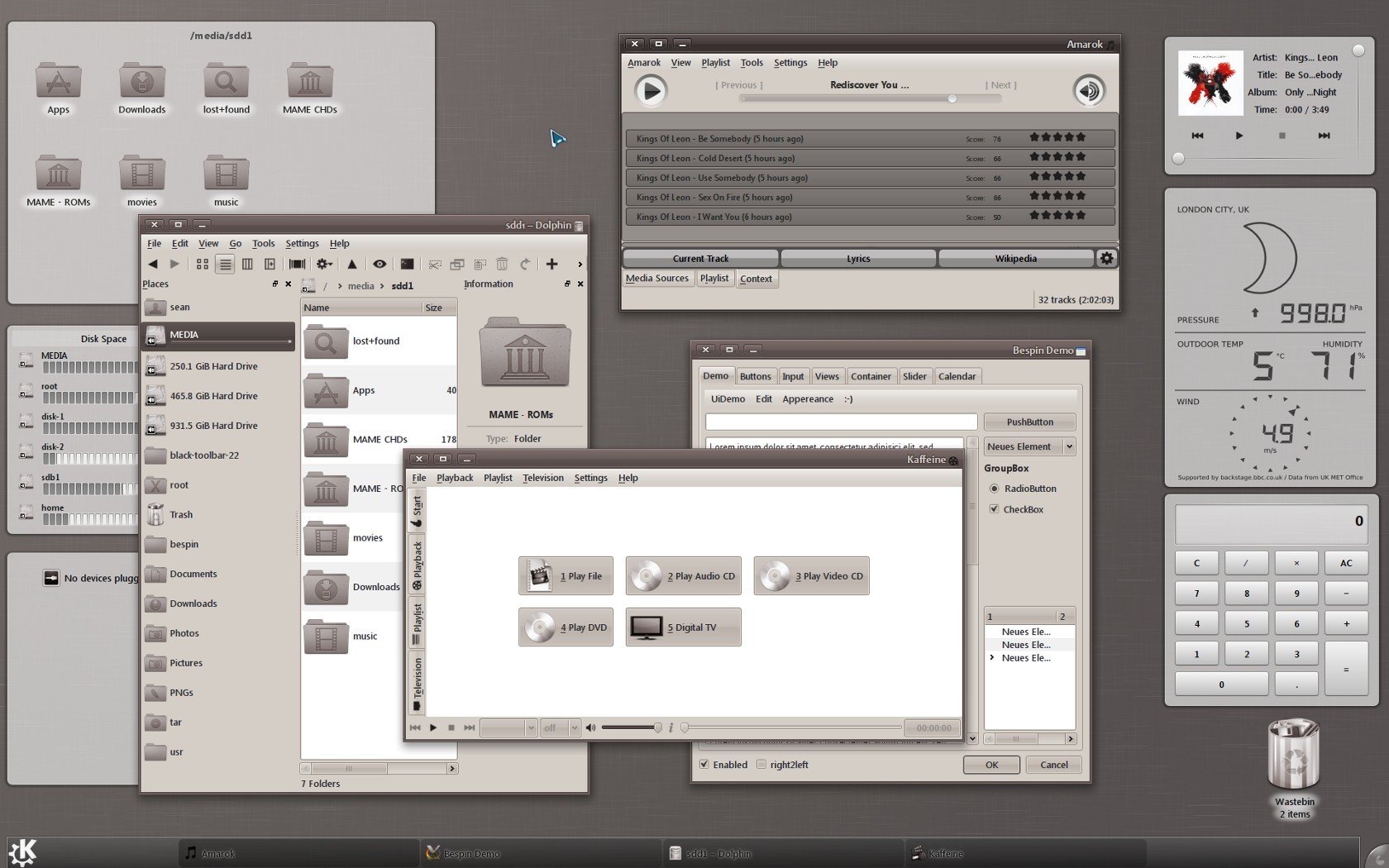Screen dimensions: 1389x868
Task: Open the Wastebin on desktop
Action: click(1294, 755)
